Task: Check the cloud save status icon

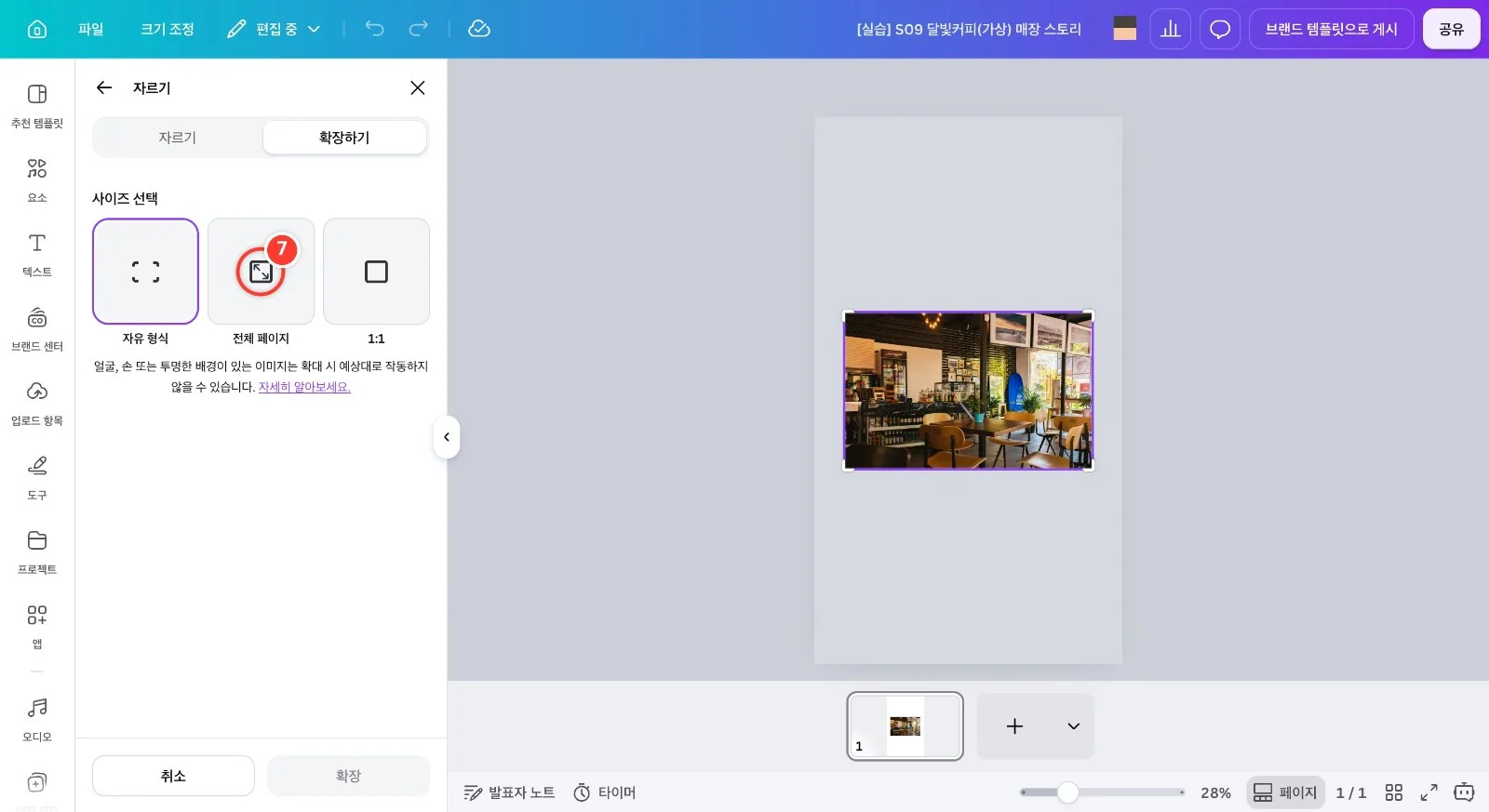Action: pyautogui.click(x=479, y=29)
